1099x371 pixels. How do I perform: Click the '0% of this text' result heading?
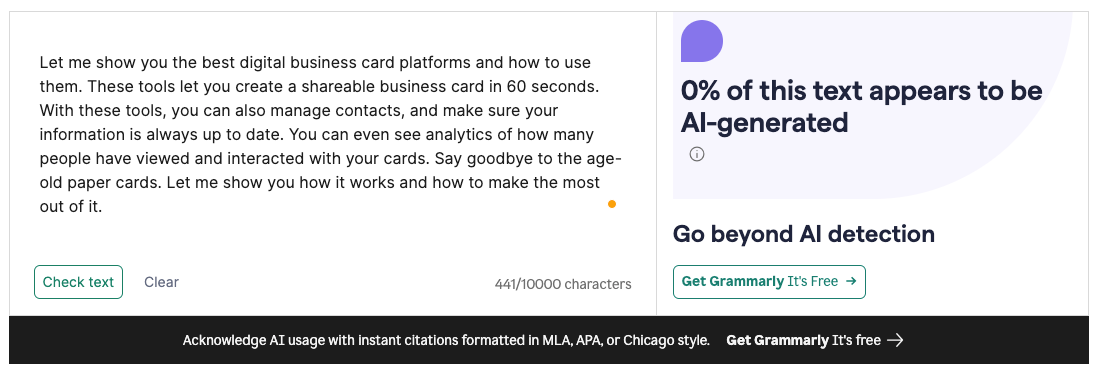[x=861, y=91]
